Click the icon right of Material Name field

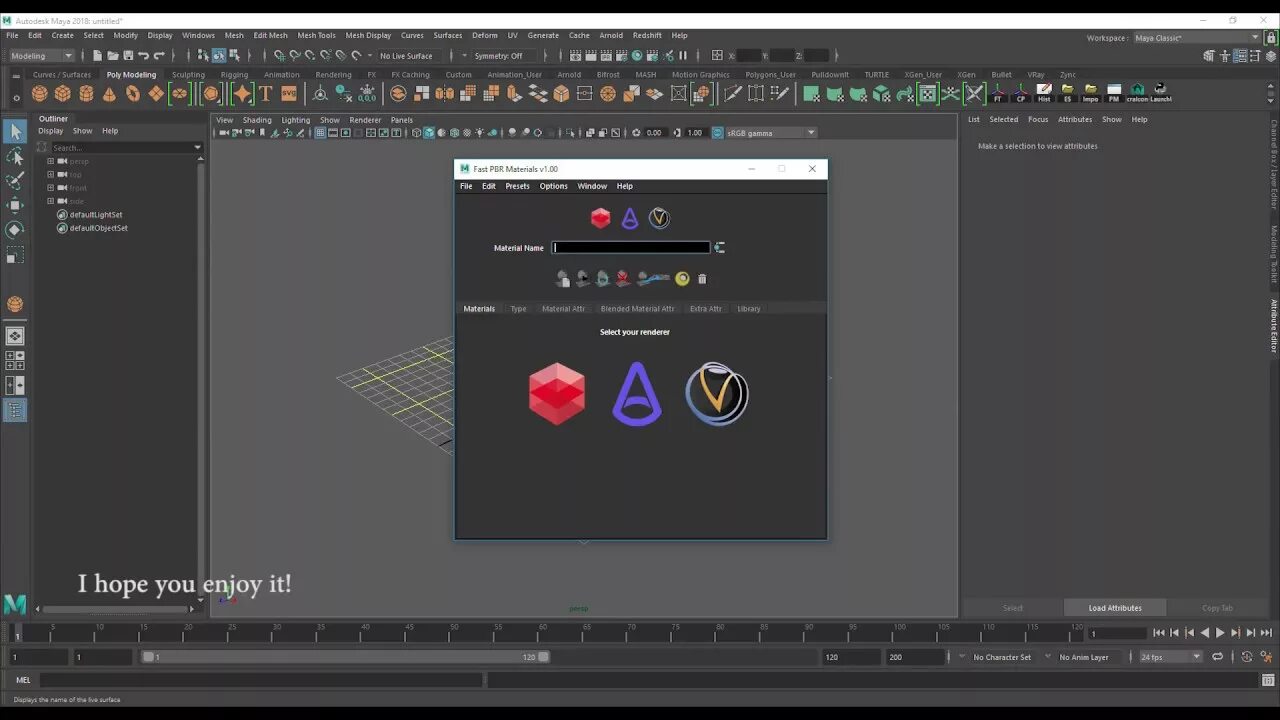tap(719, 248)
